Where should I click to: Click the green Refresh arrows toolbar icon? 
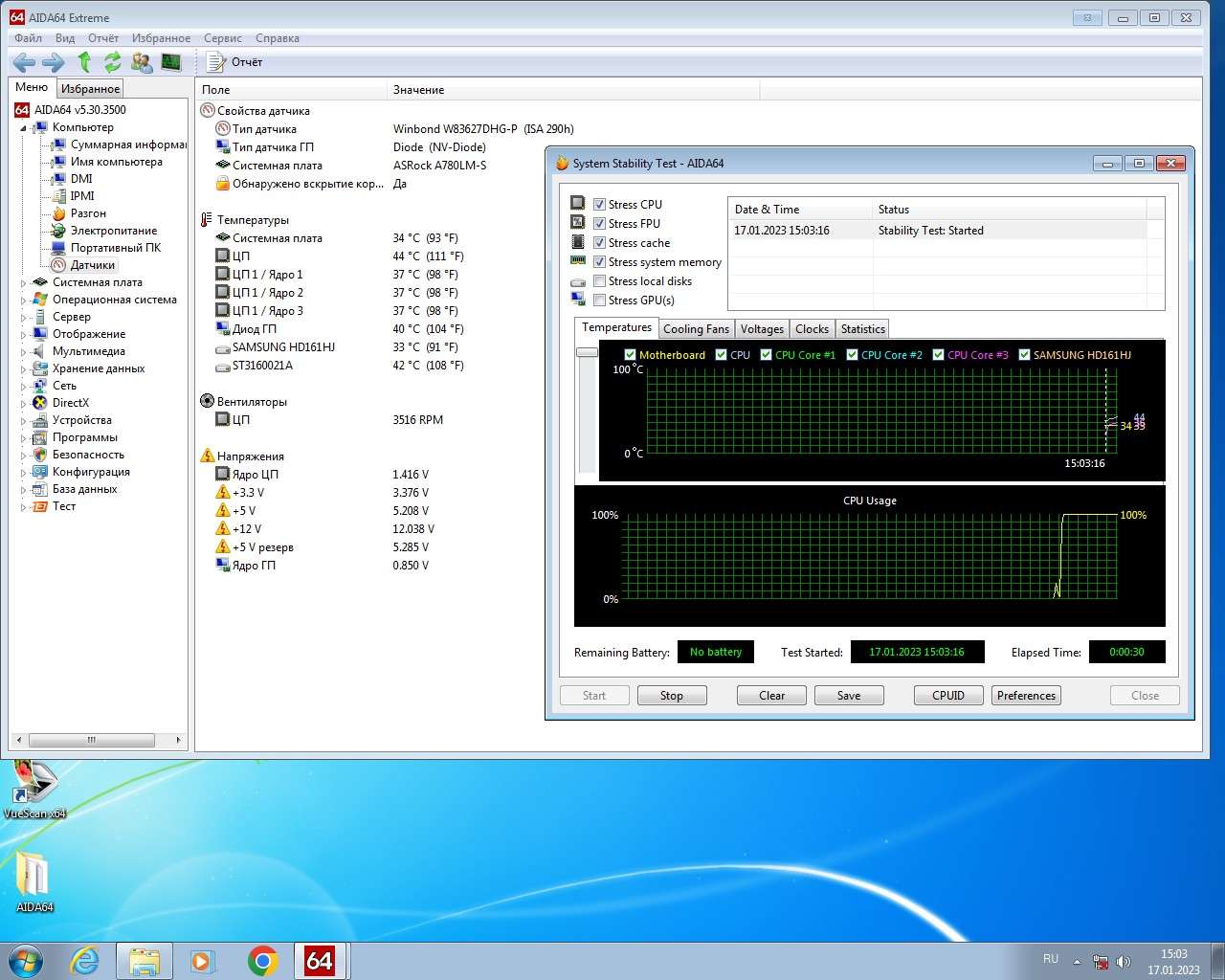click(113, 62)
